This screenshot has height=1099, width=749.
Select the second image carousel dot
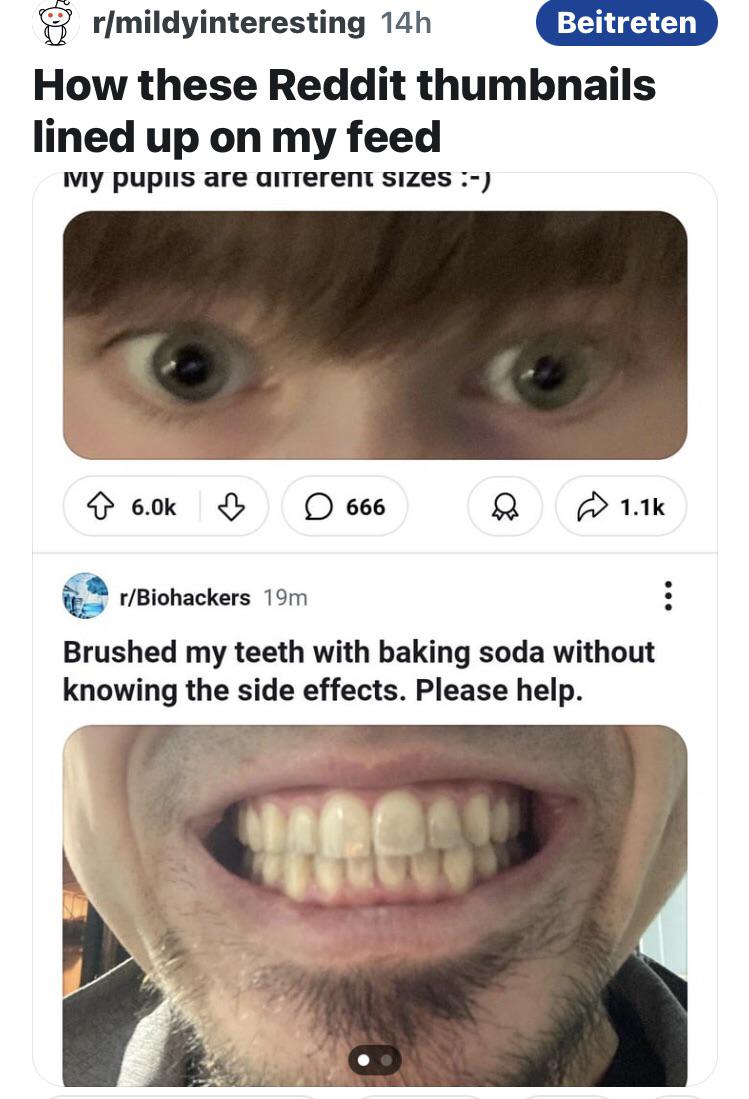click(x=386, y=1059)
